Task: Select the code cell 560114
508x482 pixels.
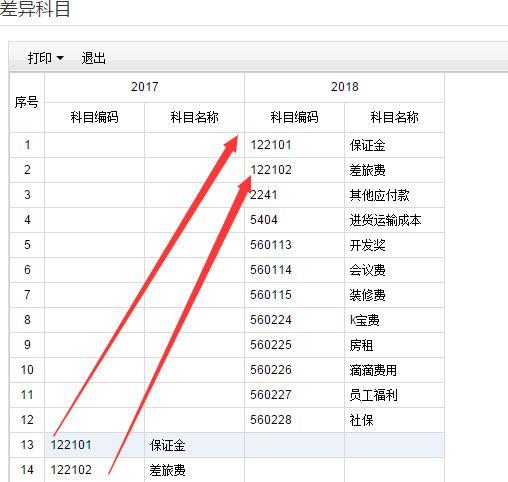Action: coord(294,270)
